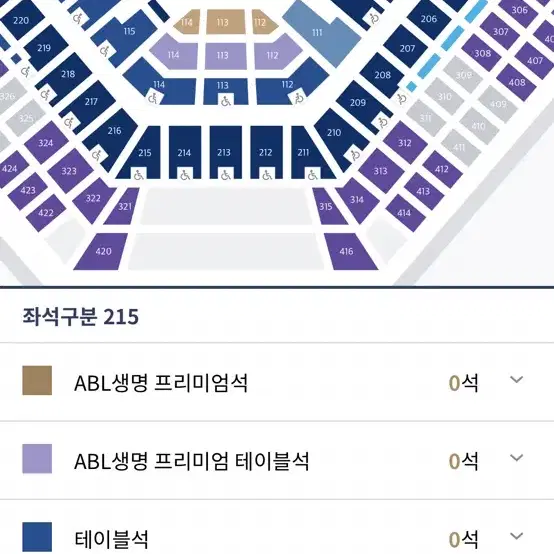554x554 pixels.
Task: Click wheelchair icon below section 213
Action: pos(226,174)
